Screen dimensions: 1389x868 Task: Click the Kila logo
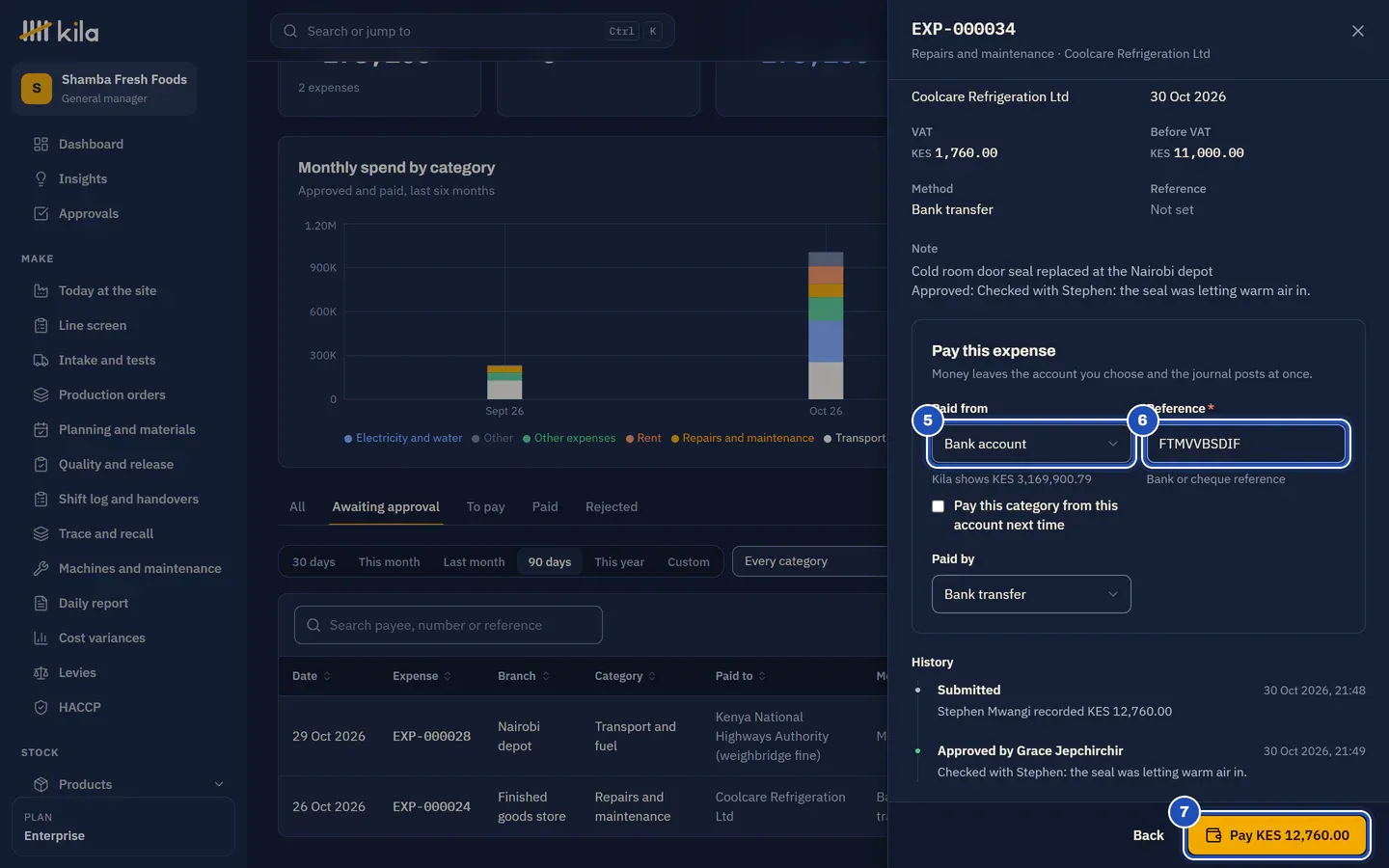point(60,32)
